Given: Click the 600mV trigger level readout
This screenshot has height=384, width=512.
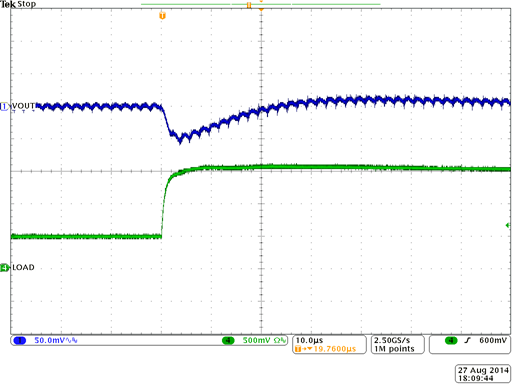Looking at the screenshot, I should pyautogui.click(x=493, y=340).
